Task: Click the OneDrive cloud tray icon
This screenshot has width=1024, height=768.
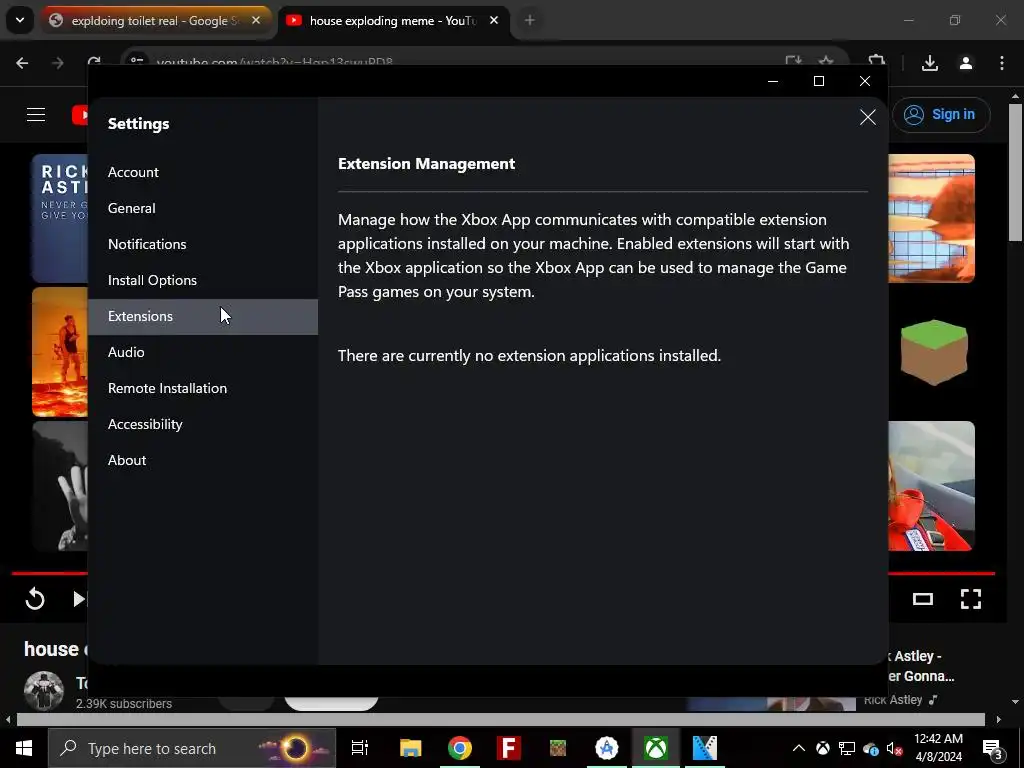Action: click(x=871, y=748)
